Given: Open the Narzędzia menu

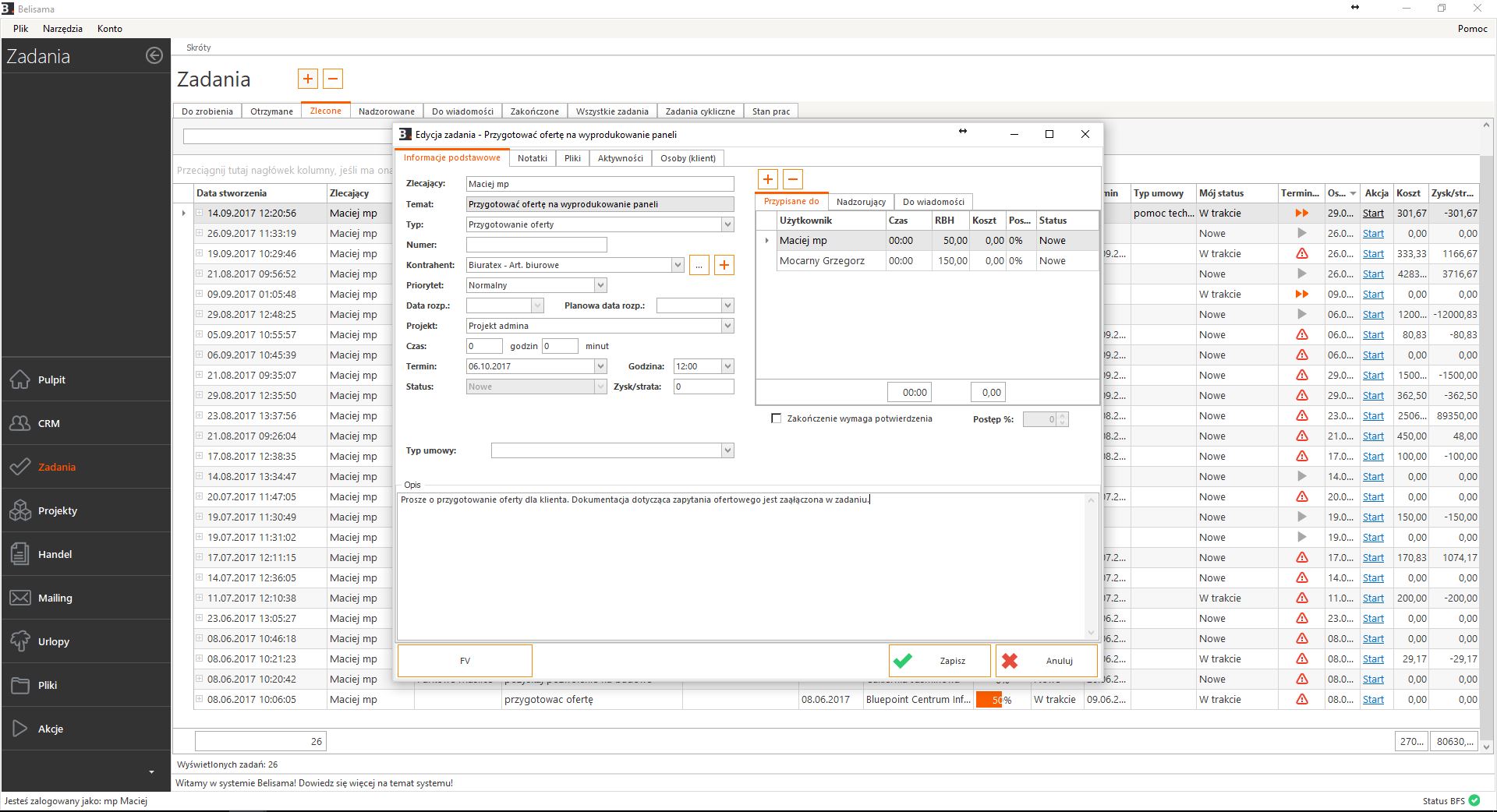Looking at the screenshot, I should click(x=62, y=28).
